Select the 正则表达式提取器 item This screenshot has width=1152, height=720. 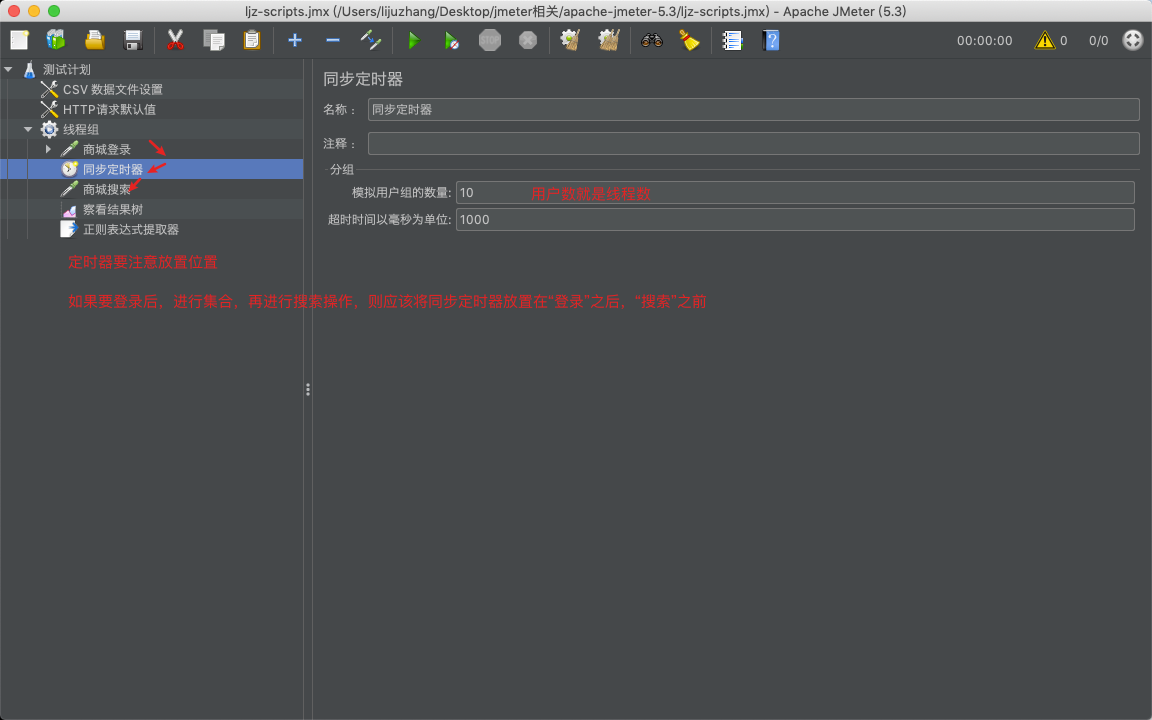tap(130, 229)
